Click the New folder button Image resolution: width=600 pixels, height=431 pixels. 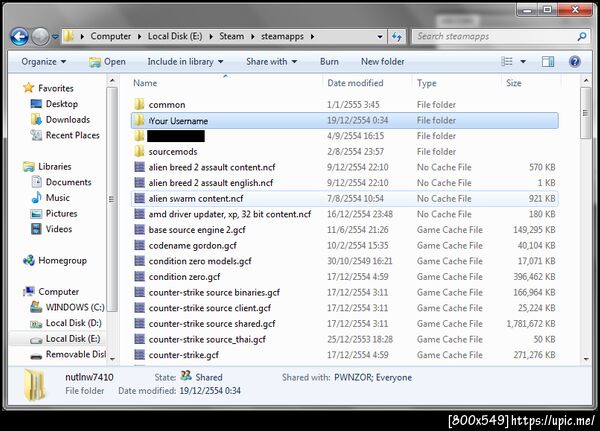383,62
